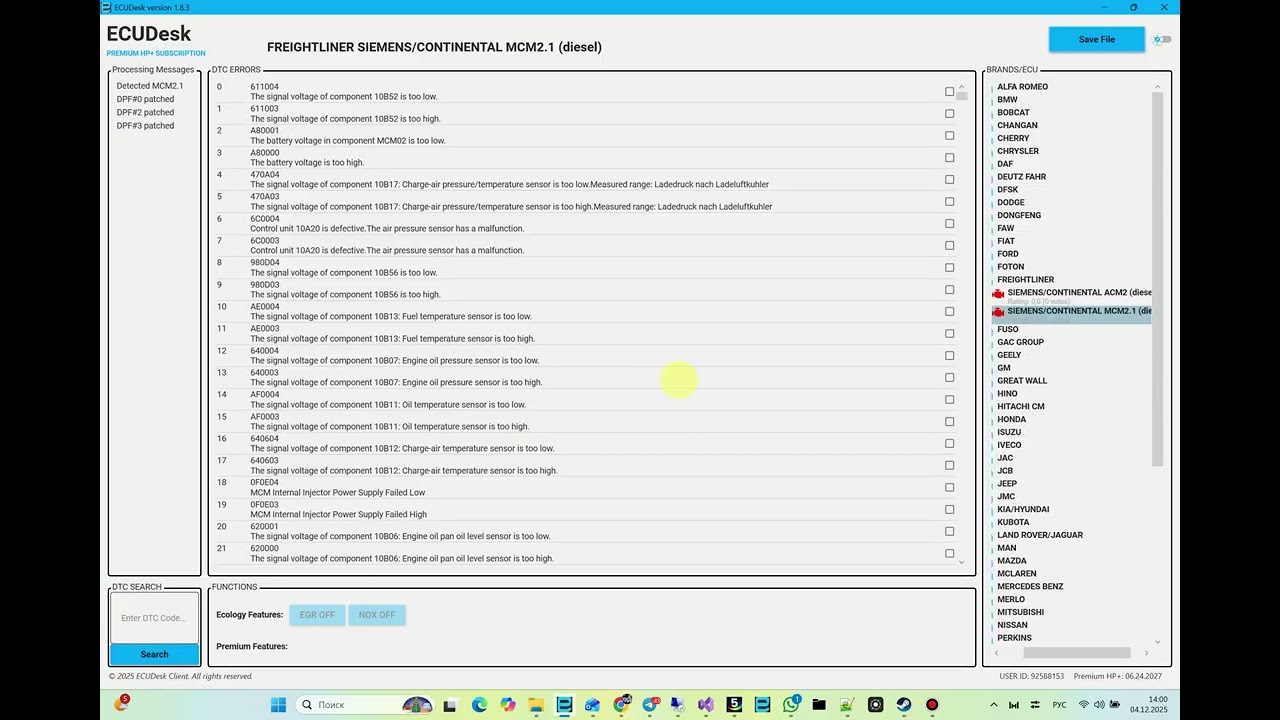Expand CHRYSLER brand in list
Image resolution: width=1280 pixels, height=720 pixels.
pyautogui.click(x=1018, y=151)
